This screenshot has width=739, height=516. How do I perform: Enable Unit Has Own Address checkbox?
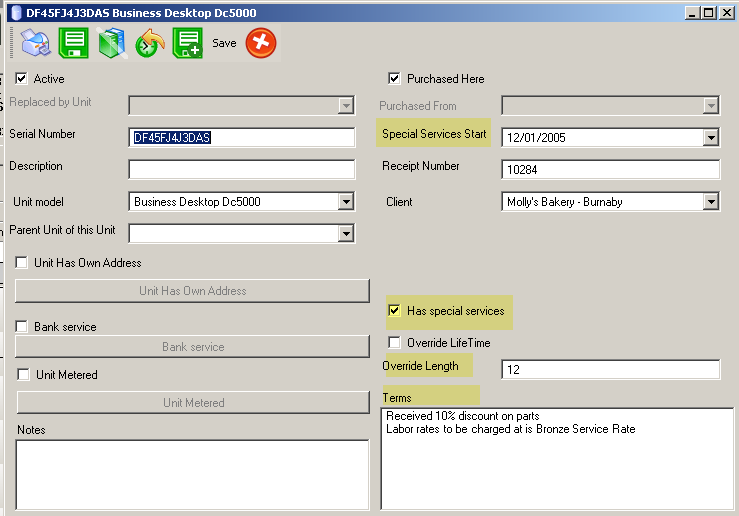(22, 262)
